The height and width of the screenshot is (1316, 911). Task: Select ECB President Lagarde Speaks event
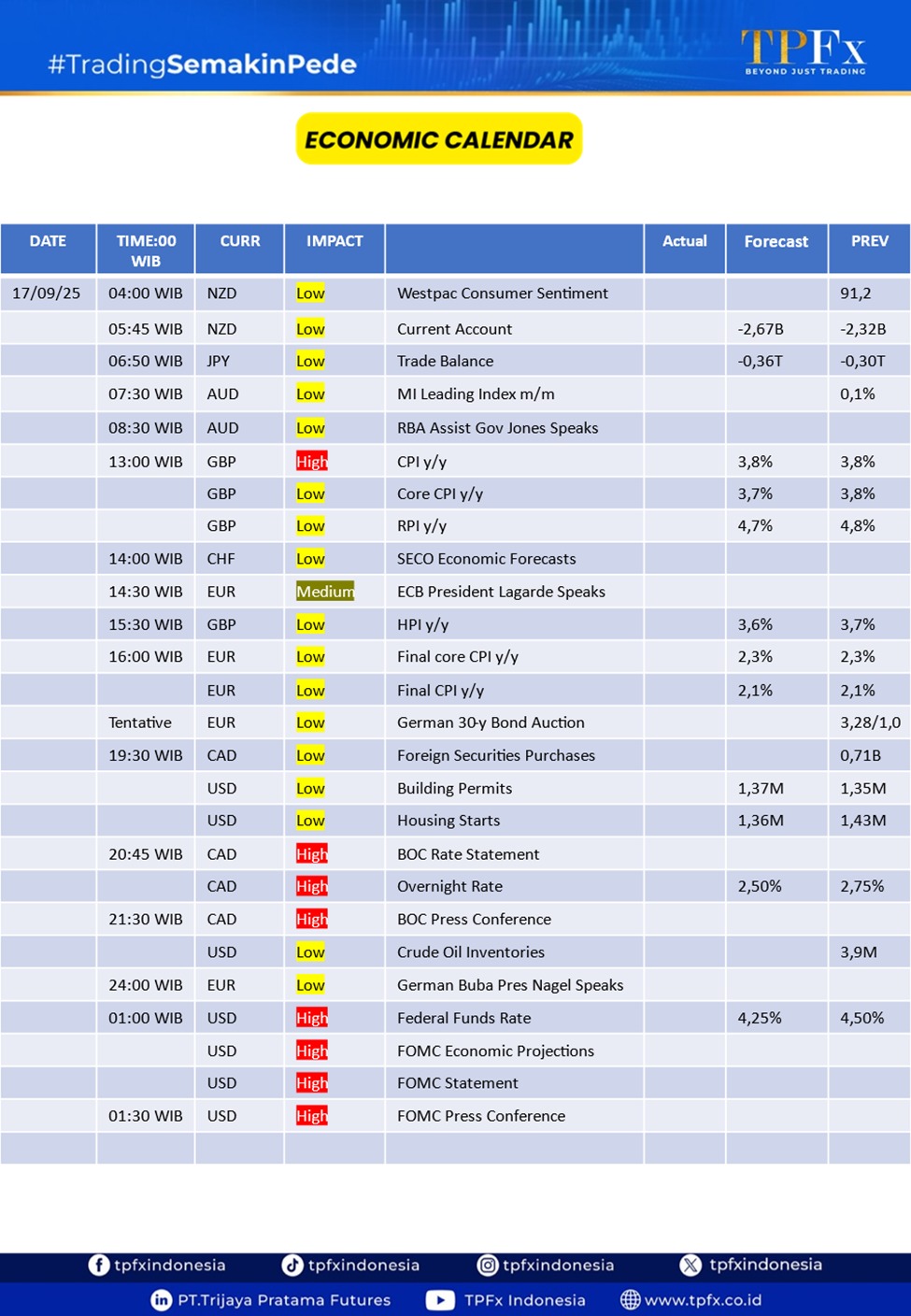coord(501,592)
